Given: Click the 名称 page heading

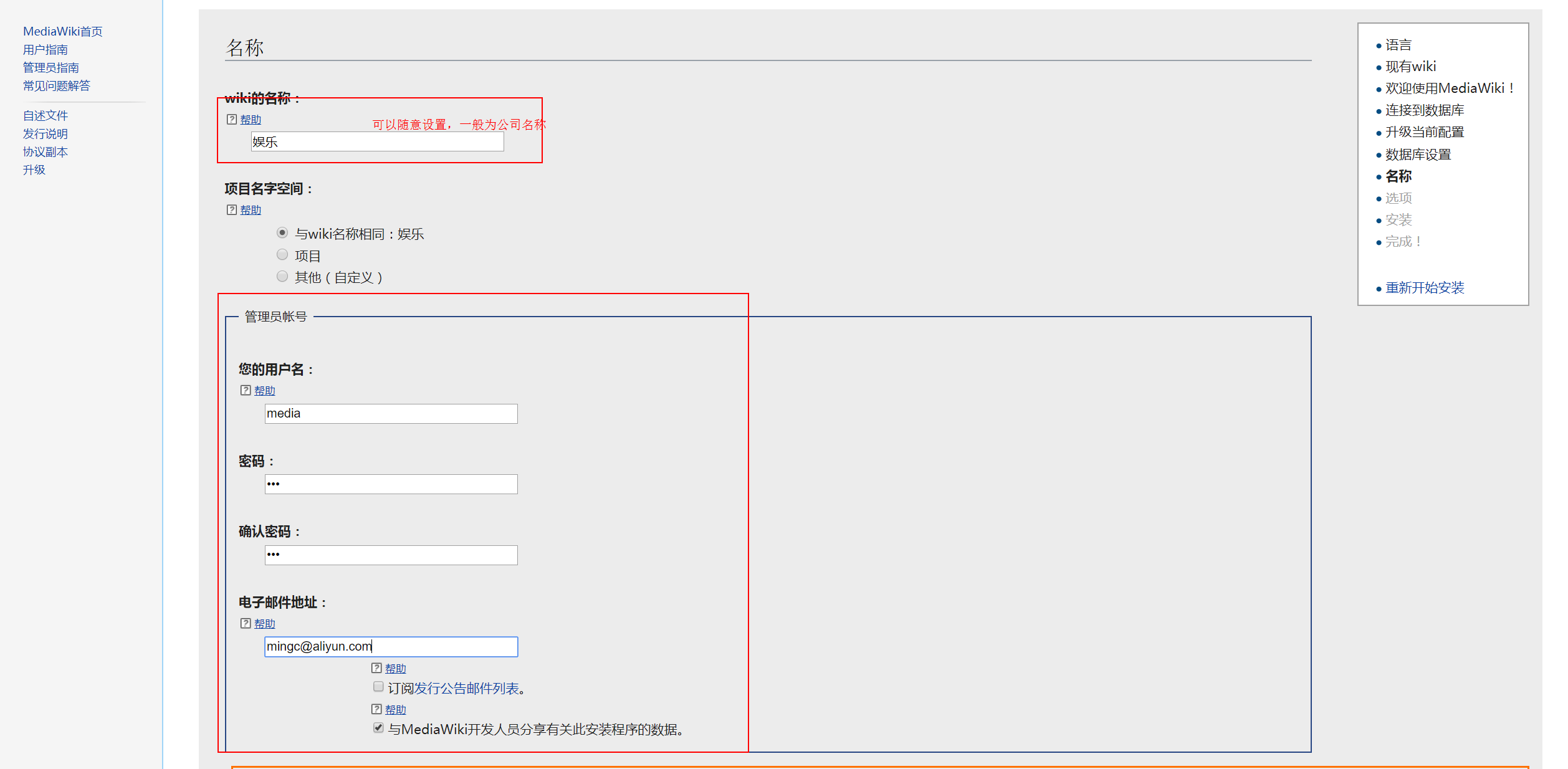Looking at the screenshot, I should coord(245,47).
